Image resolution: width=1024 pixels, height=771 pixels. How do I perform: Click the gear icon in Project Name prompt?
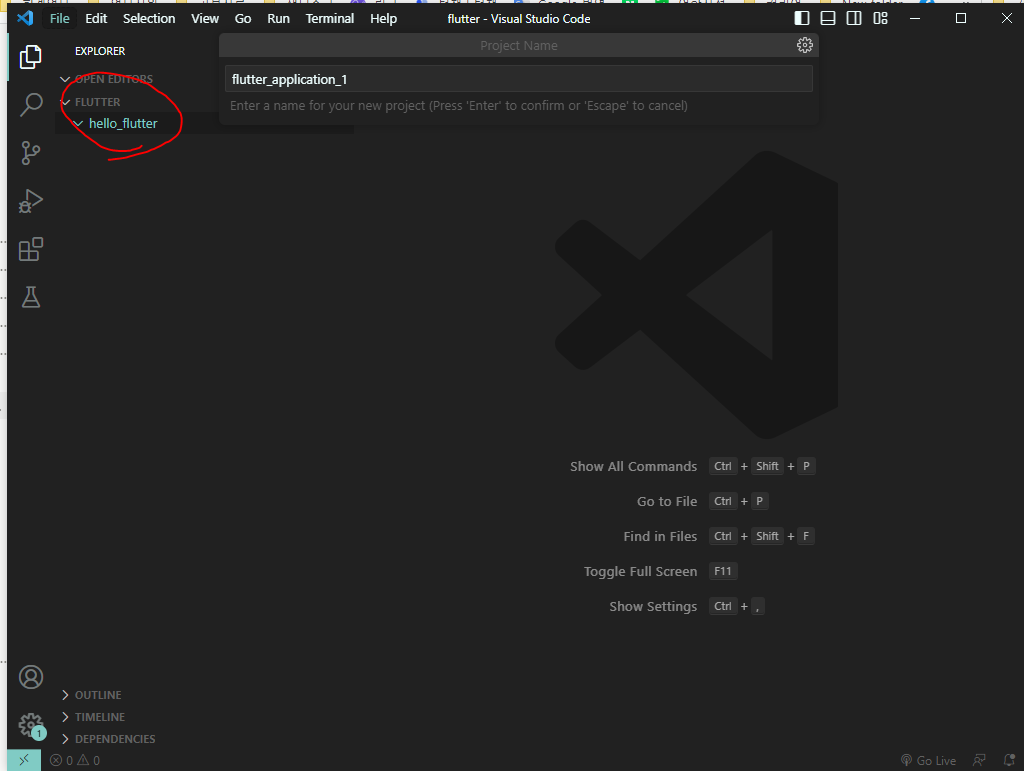(805, 45)
